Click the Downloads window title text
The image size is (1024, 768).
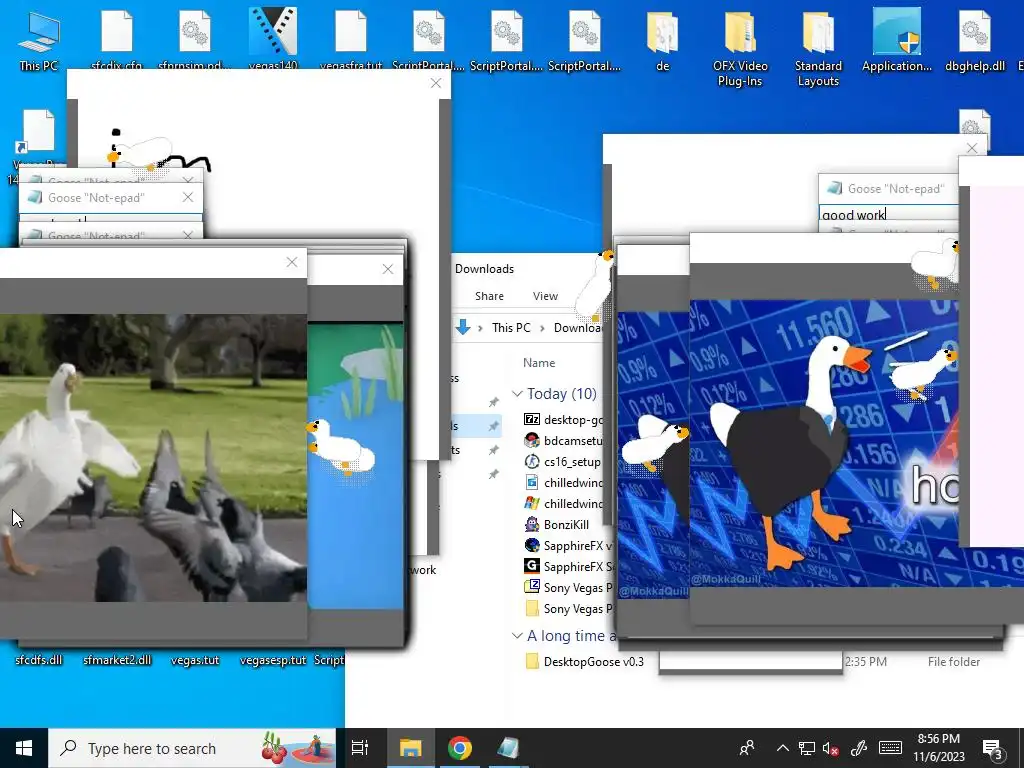point(484,268)
